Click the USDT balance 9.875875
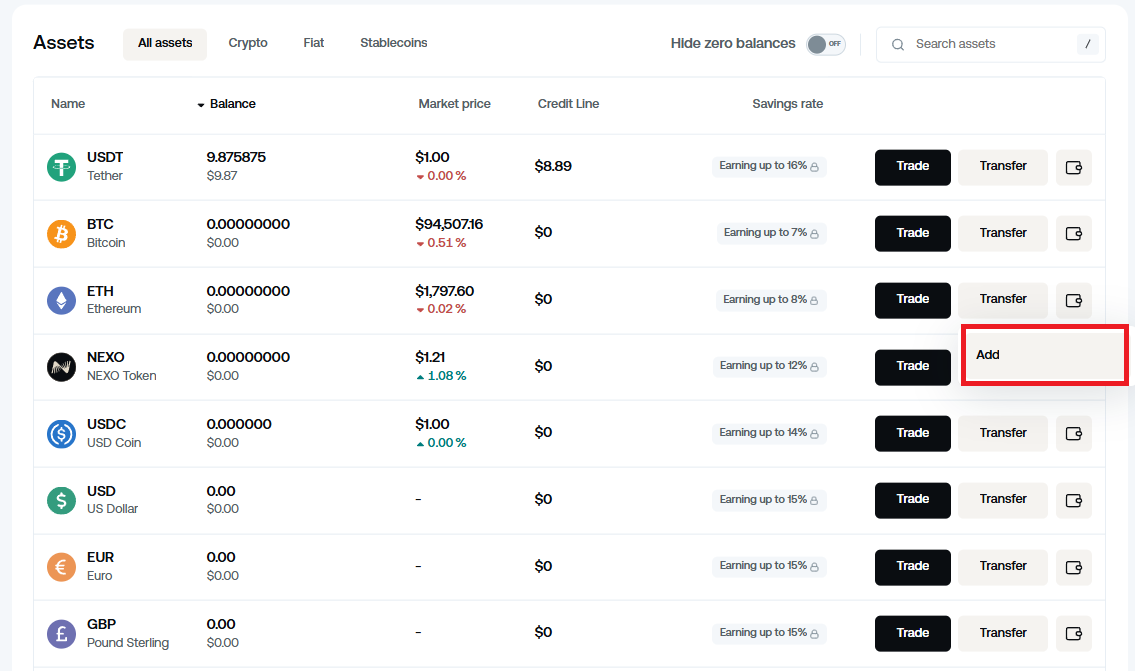 236,158
